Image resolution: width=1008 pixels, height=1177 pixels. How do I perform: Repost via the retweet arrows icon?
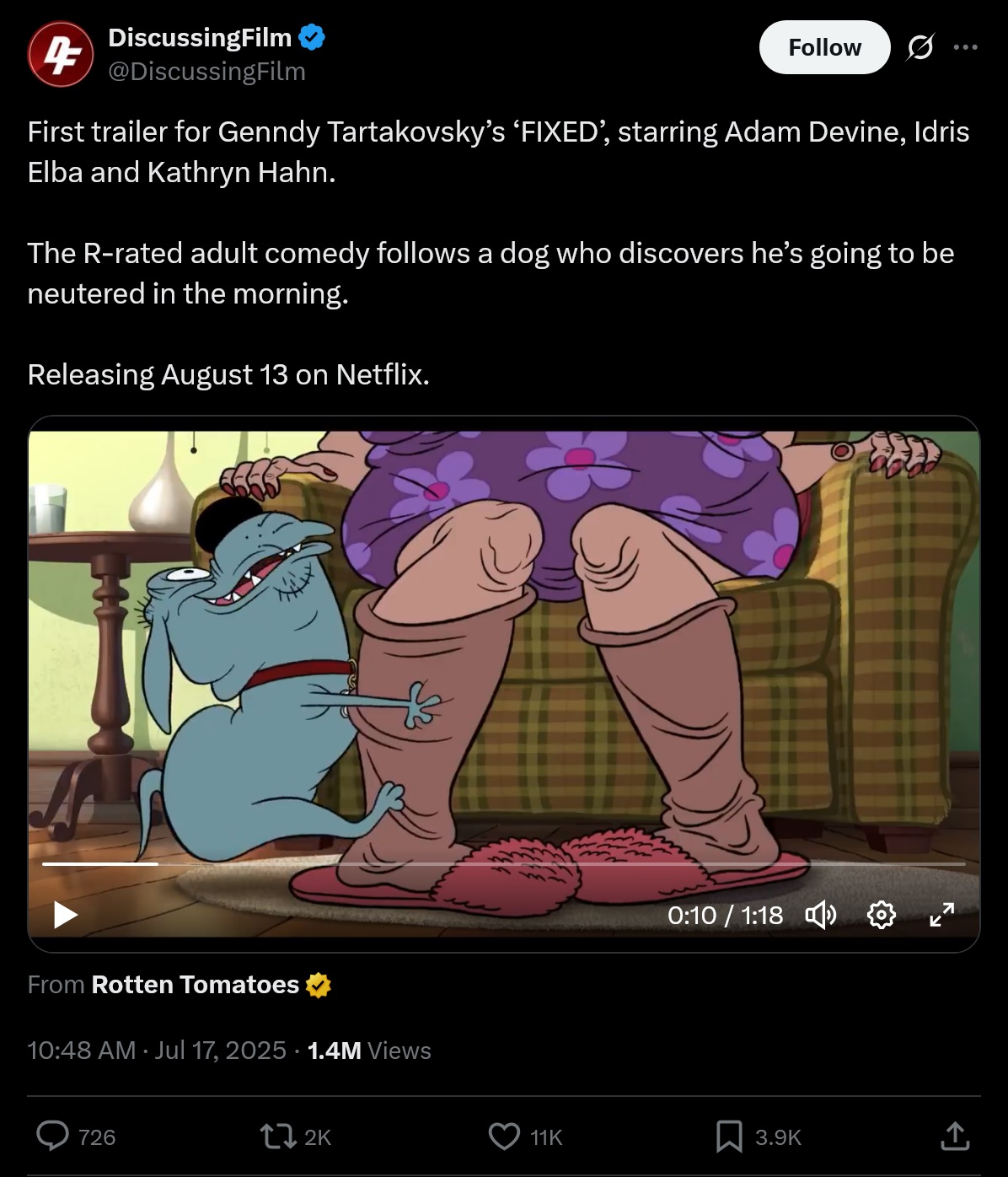[278, 1137]
